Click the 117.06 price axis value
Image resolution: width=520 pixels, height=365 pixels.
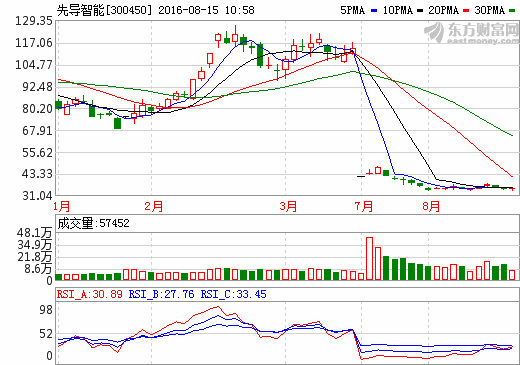(x=34, y=43)
